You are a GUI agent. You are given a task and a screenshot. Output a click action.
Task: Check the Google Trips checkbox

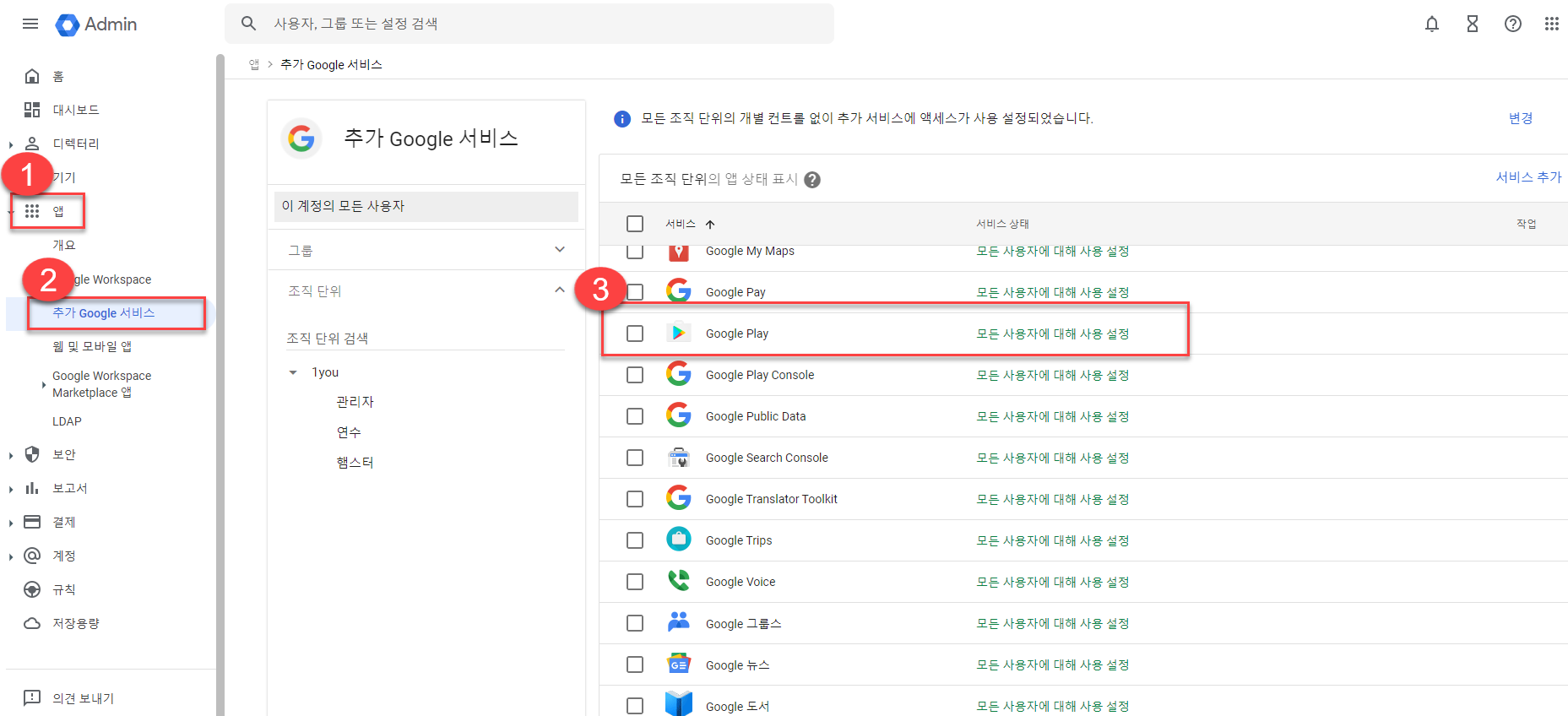(x=635, y=540)
